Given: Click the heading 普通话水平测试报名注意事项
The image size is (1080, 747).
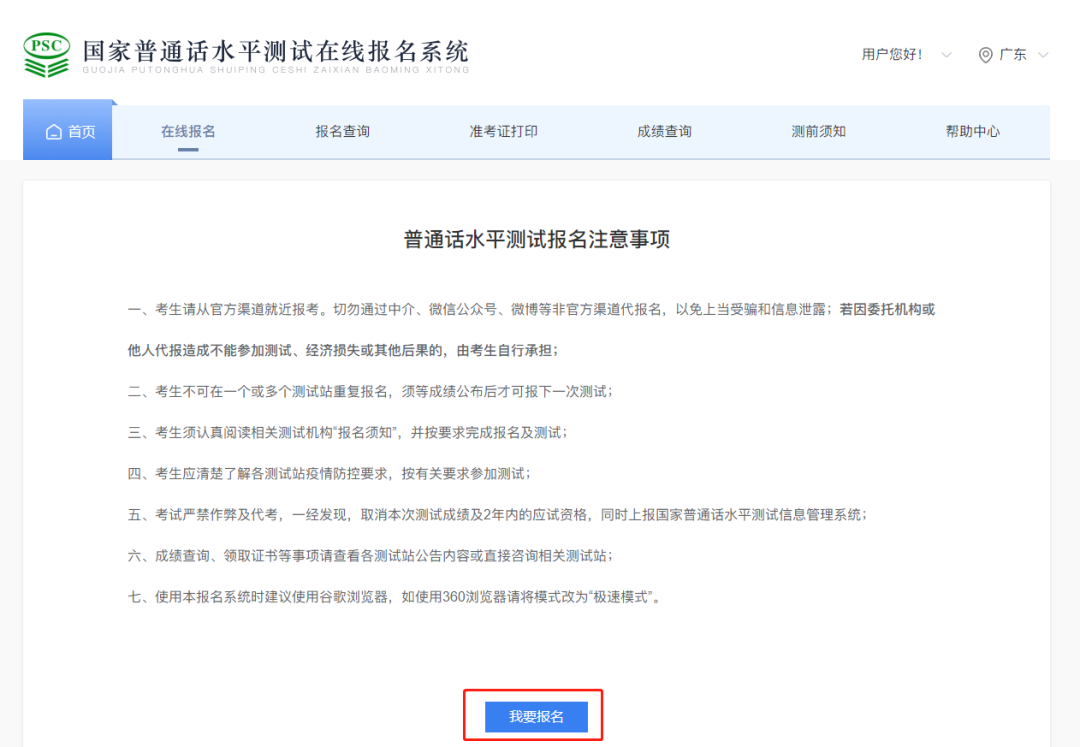Looking at the screenshot, I should (x=537, y=240).
